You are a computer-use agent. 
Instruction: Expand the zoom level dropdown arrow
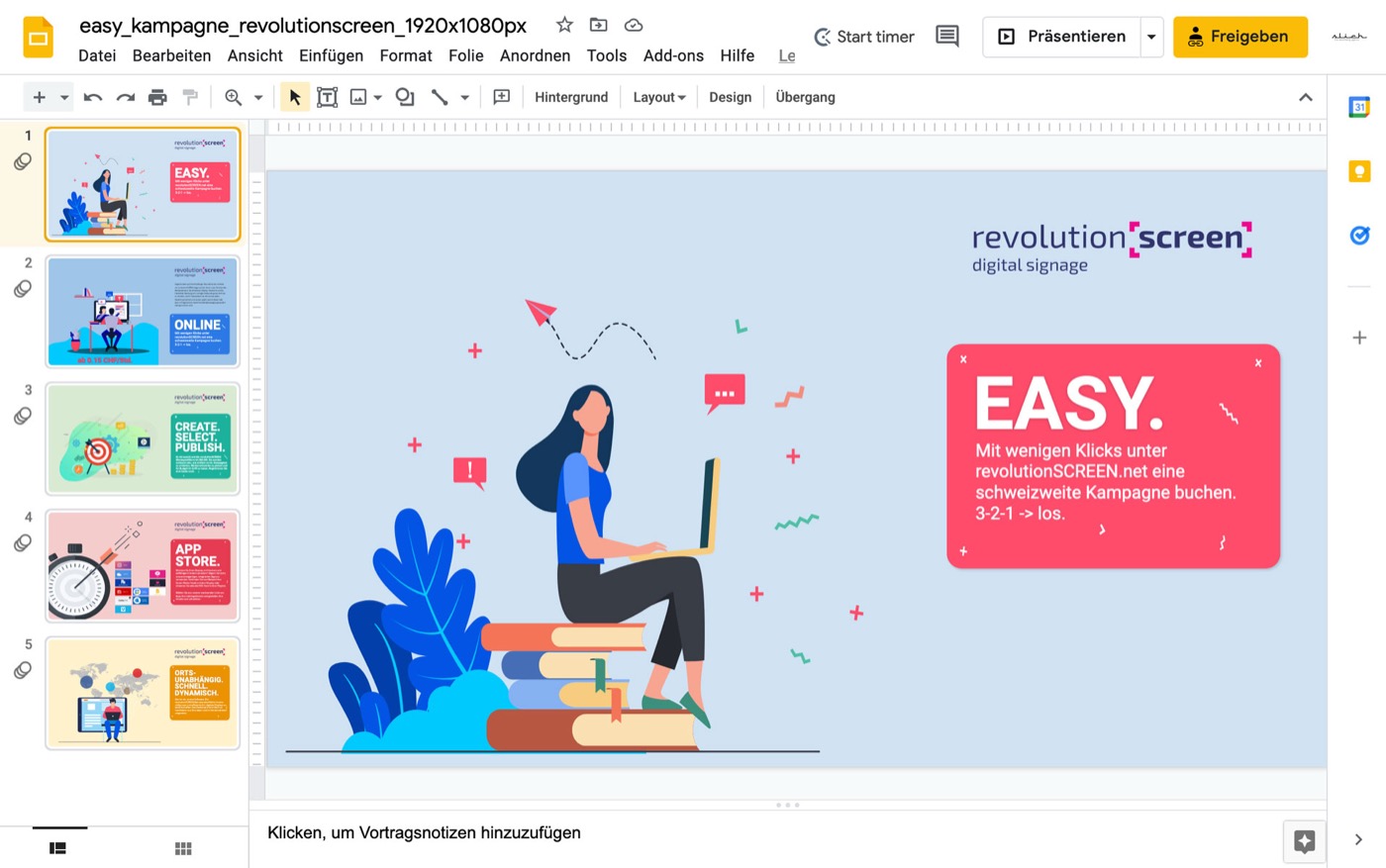(258, 97)
